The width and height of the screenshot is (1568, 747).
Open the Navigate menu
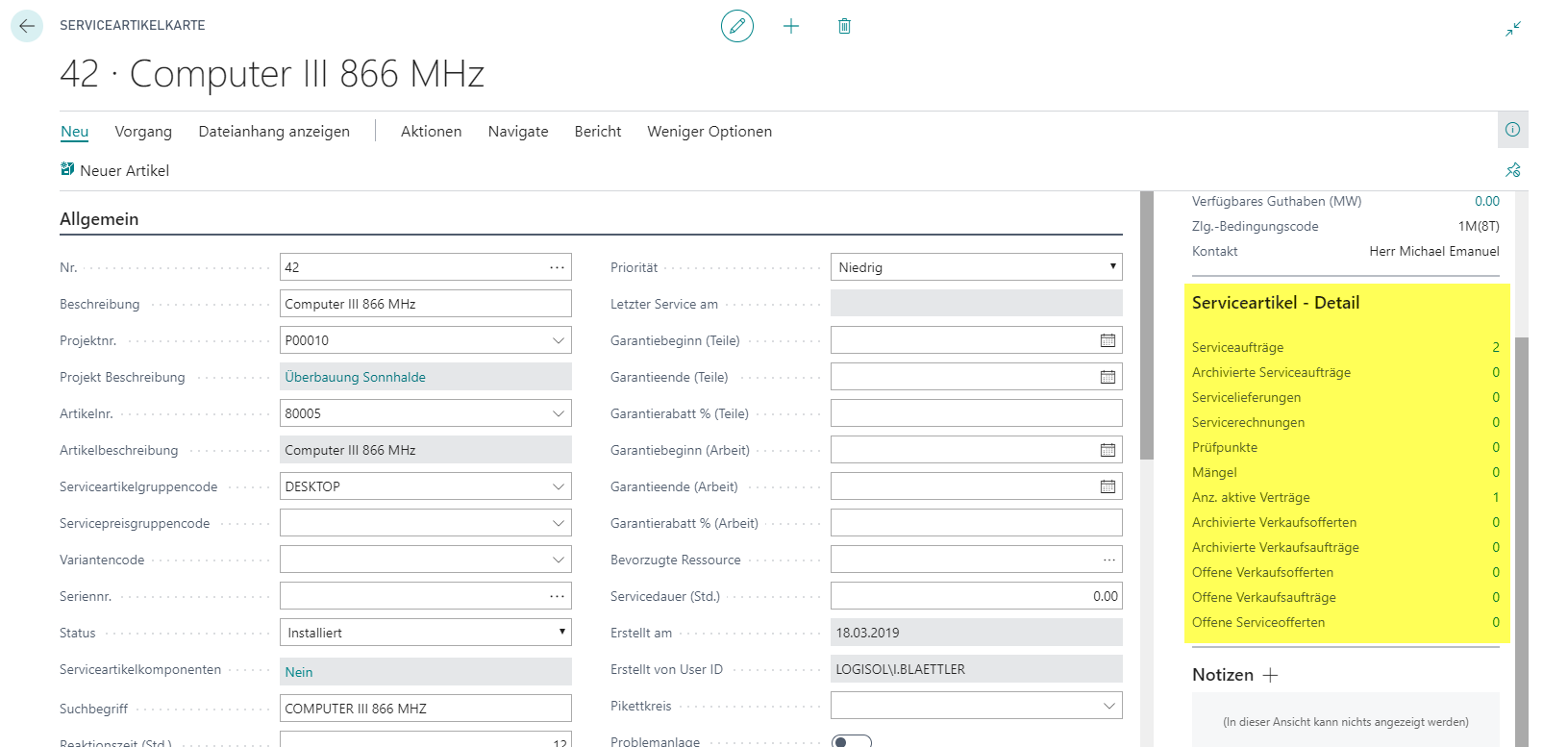click(518, 132)
